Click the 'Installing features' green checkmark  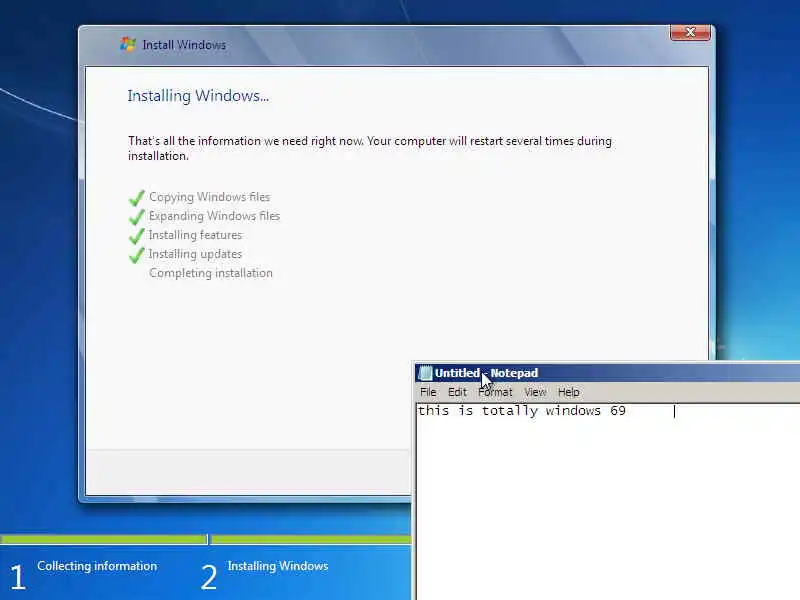(137, 236)
